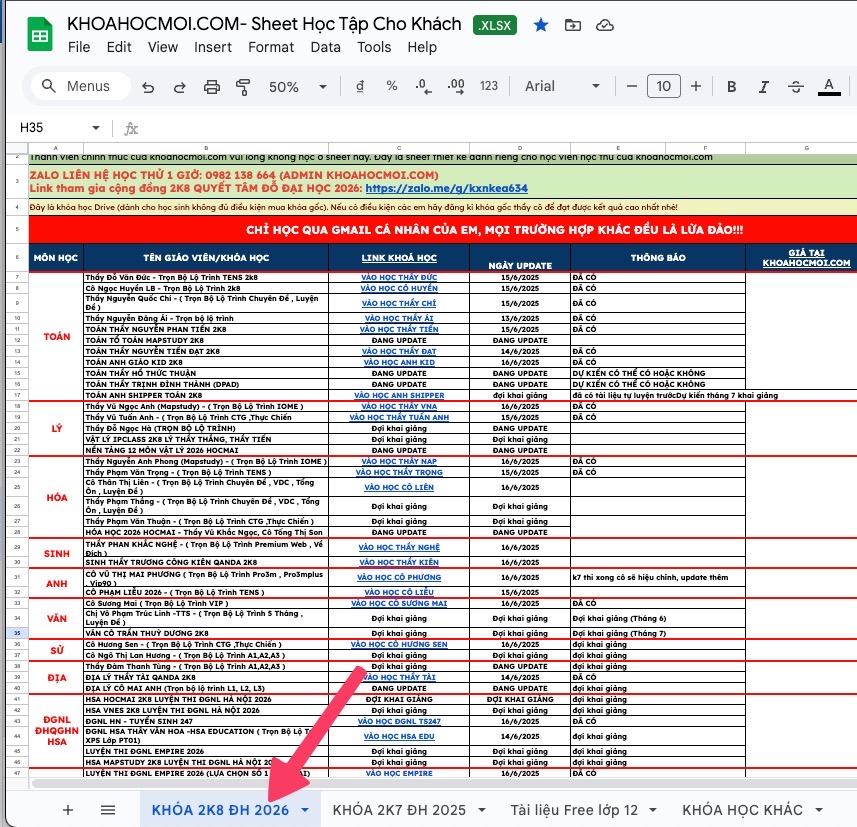Open KHÓA 2K7 ĐH 2025 tab dropdown arrow
This screenshot has width=857, height=827.
click(482, 810)
